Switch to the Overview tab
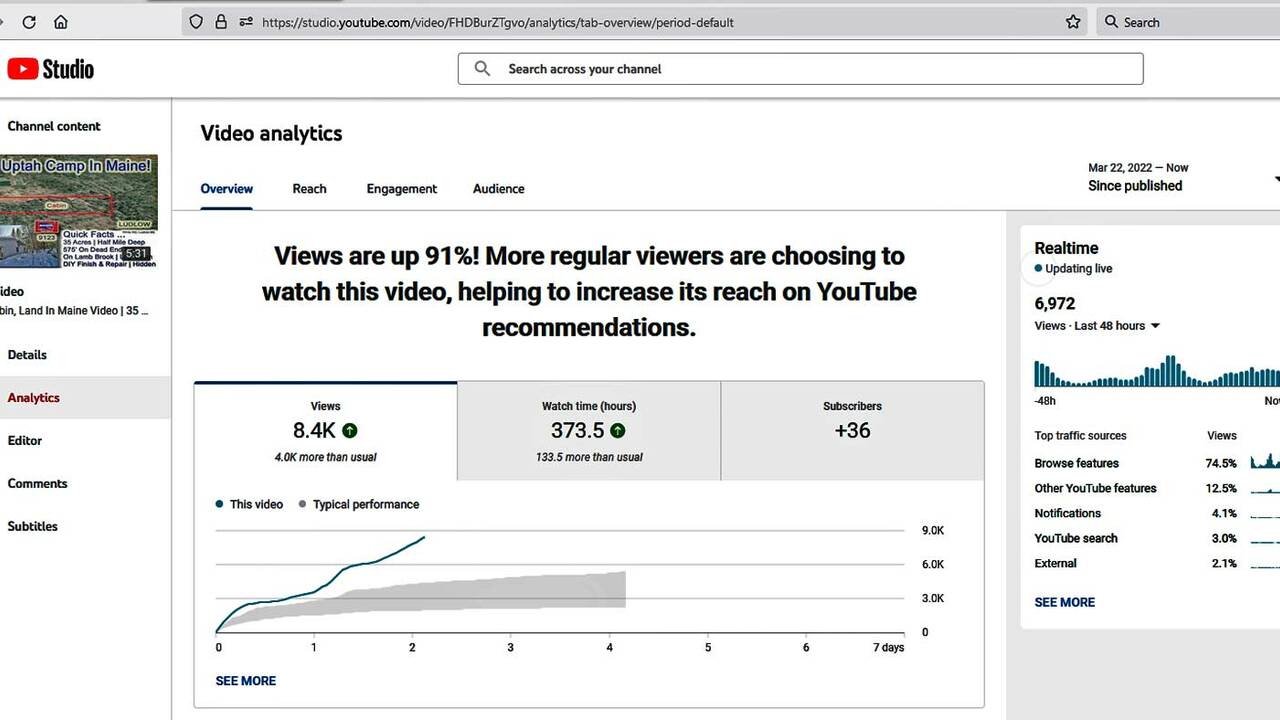Image resolution: width=1280 pixels, height=720 pixels. click(x=227, y=189)
